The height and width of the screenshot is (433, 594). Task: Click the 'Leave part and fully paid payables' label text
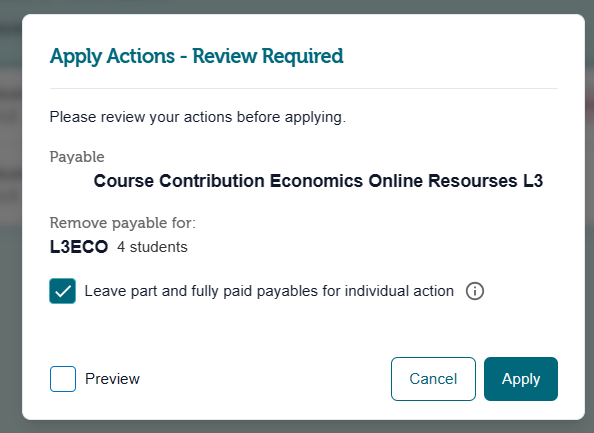[x=269, y=291]
